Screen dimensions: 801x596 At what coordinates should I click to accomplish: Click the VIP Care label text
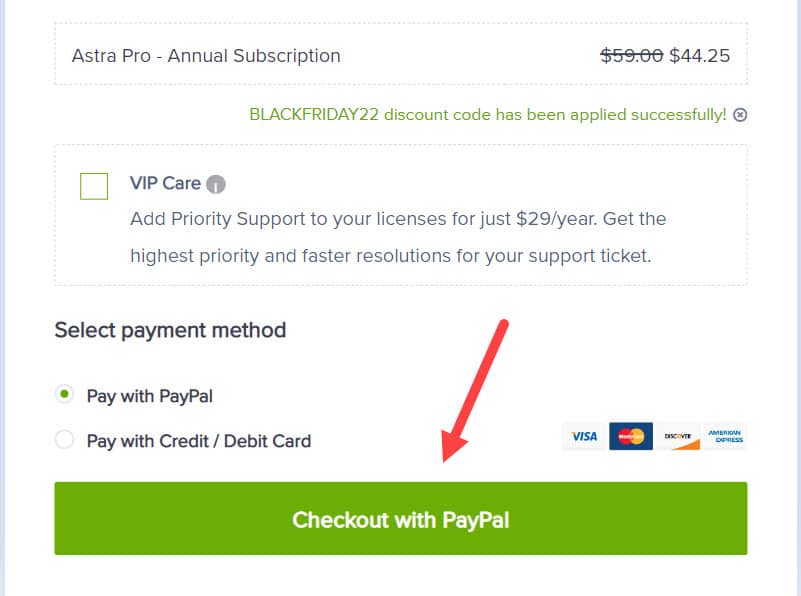pyautogui.click(x=165, y=184)
